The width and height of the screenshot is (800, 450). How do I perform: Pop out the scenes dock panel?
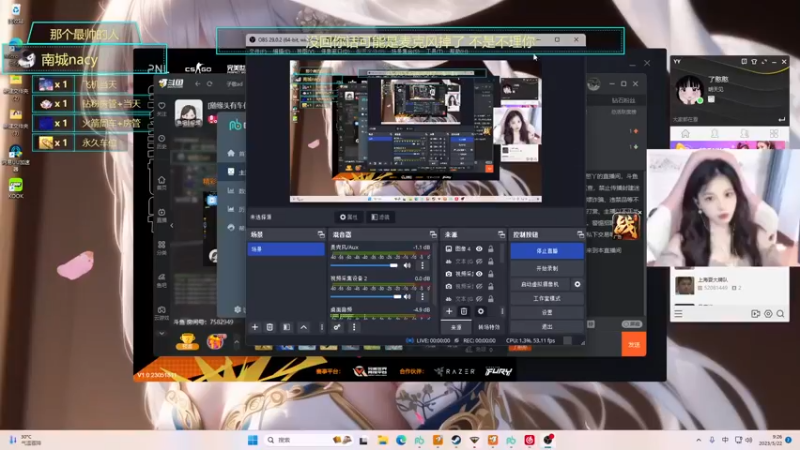pos(321,234)
